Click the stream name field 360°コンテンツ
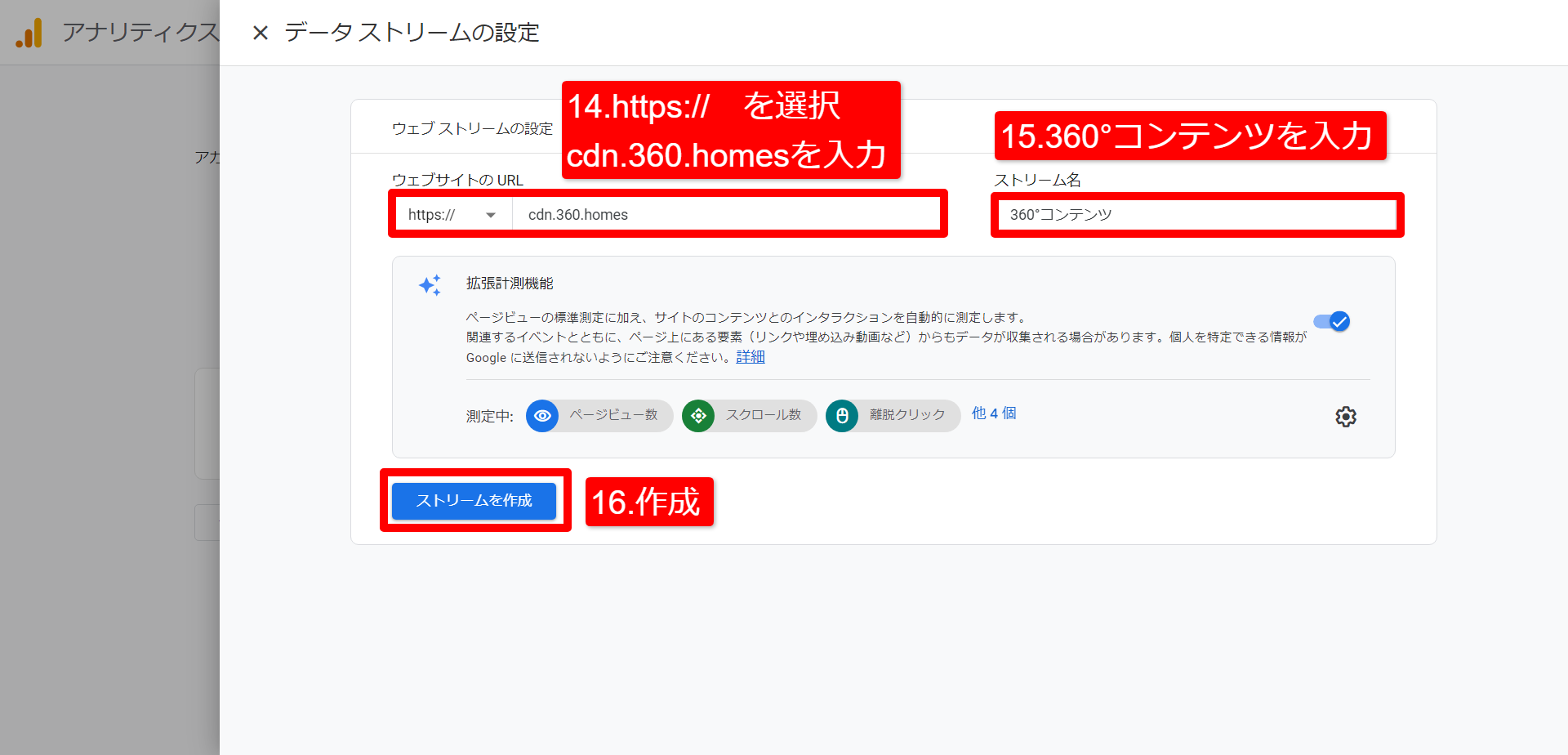 [x=1196, y=215]
